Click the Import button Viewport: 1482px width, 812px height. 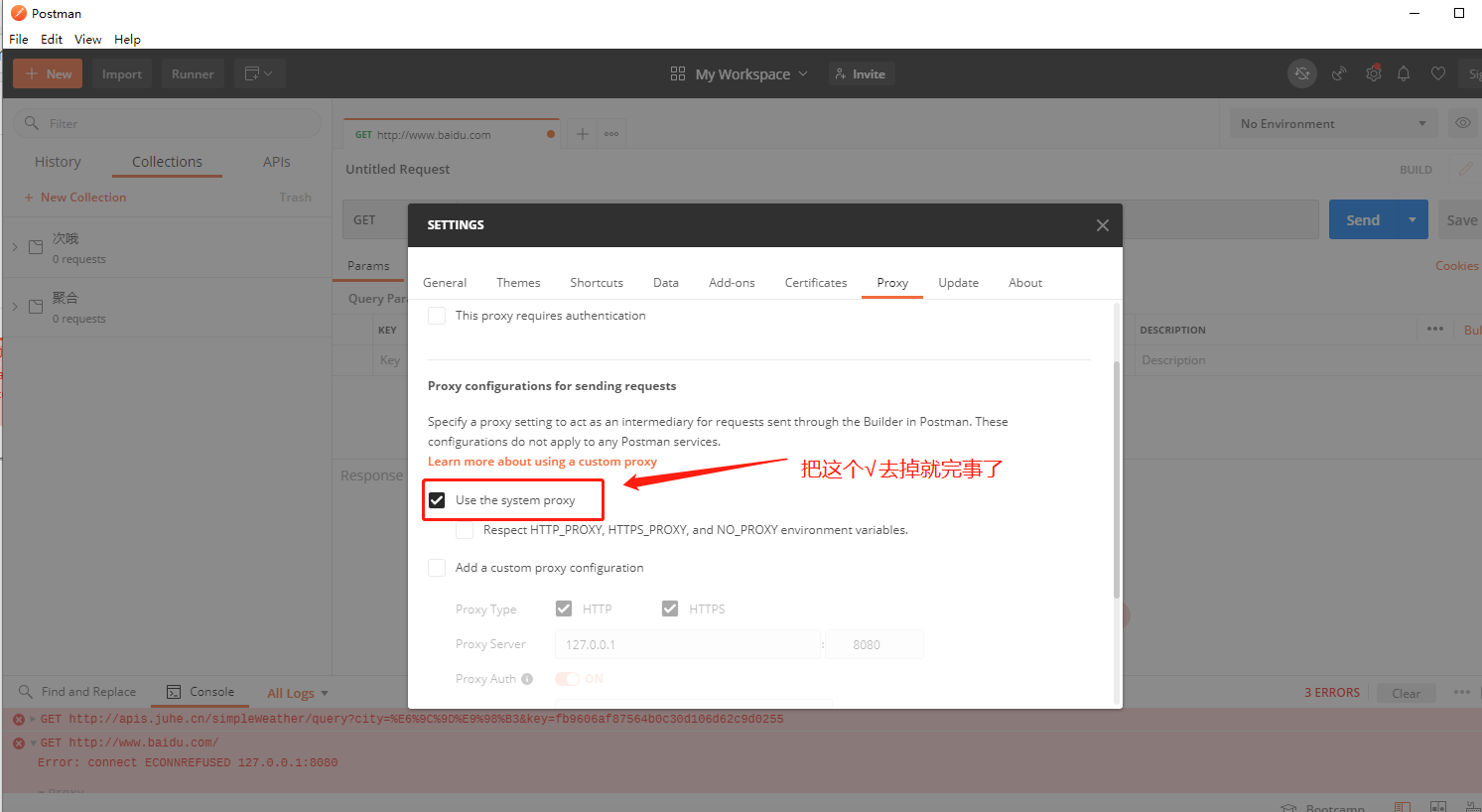coord(122,73)
